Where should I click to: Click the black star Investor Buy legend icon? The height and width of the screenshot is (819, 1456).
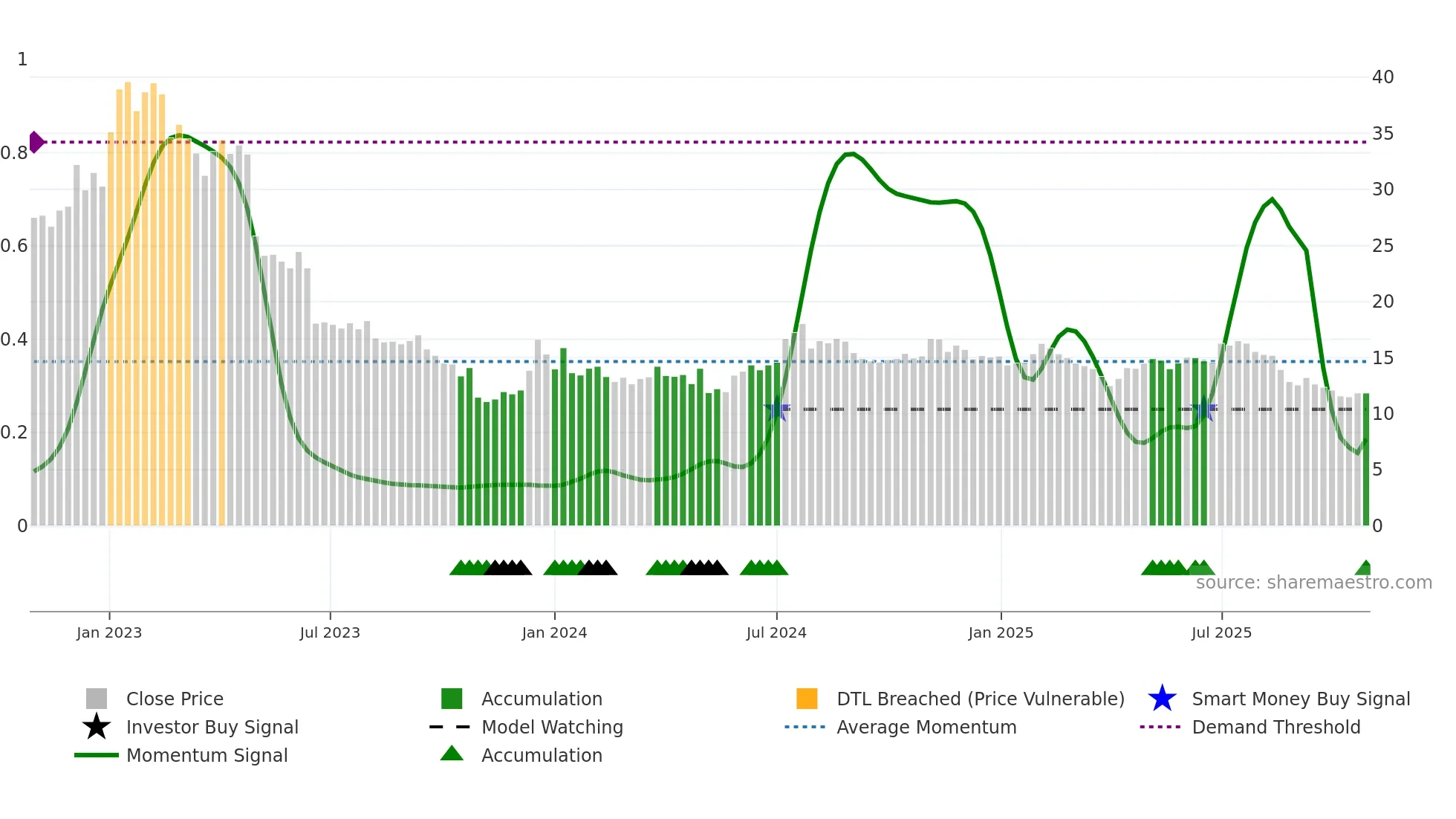pos(97,727)
